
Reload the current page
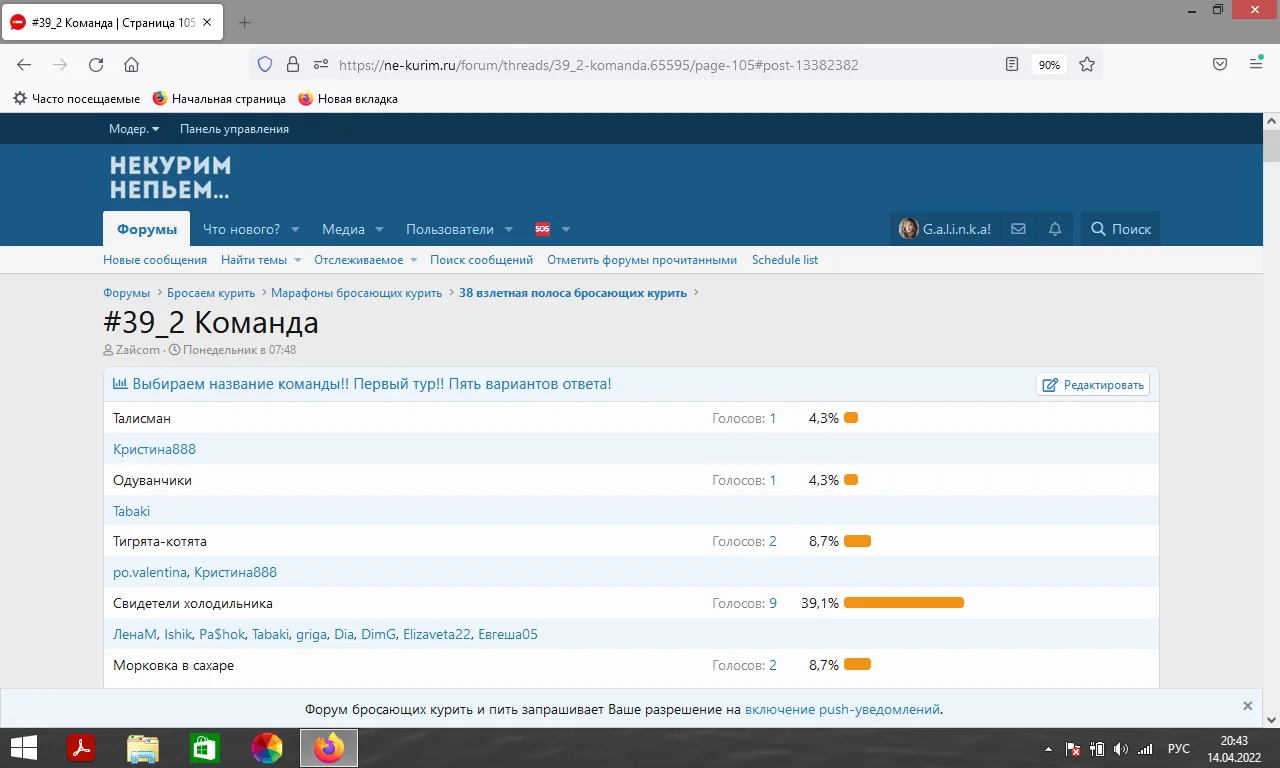96,65
